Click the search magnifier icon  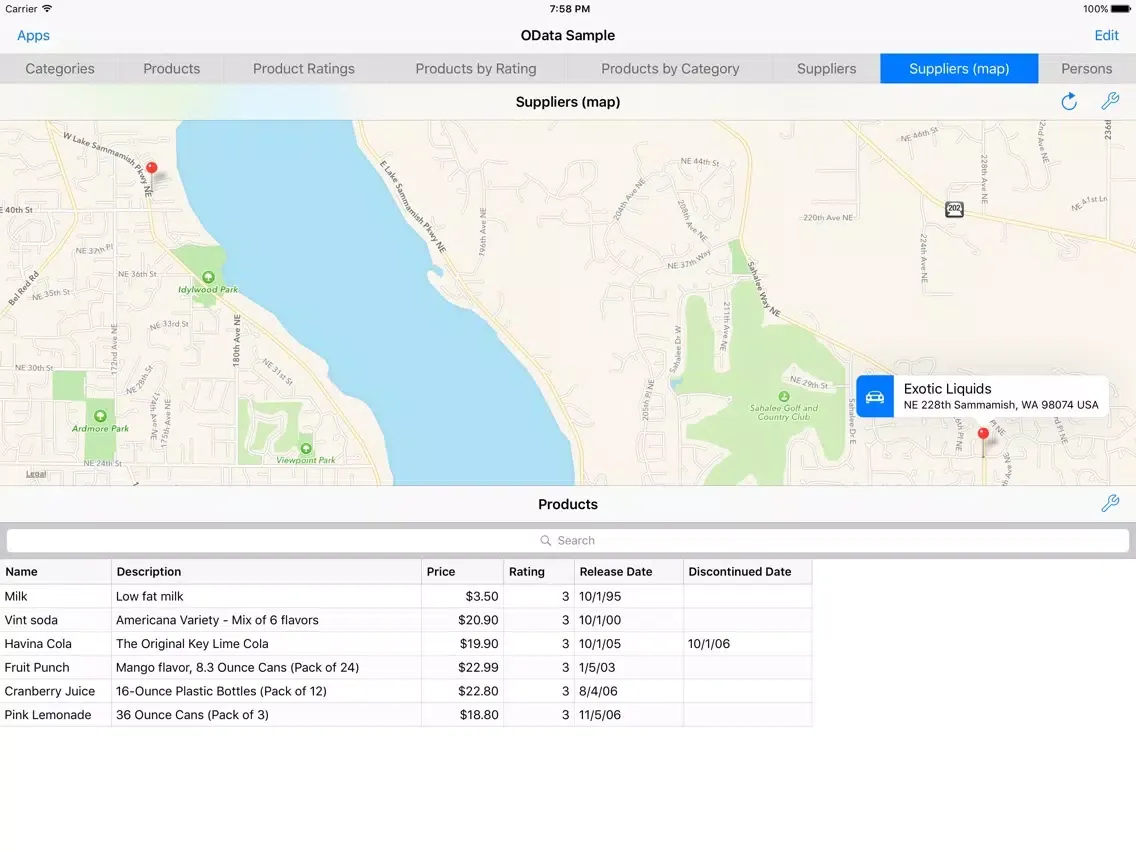[546, 540]
